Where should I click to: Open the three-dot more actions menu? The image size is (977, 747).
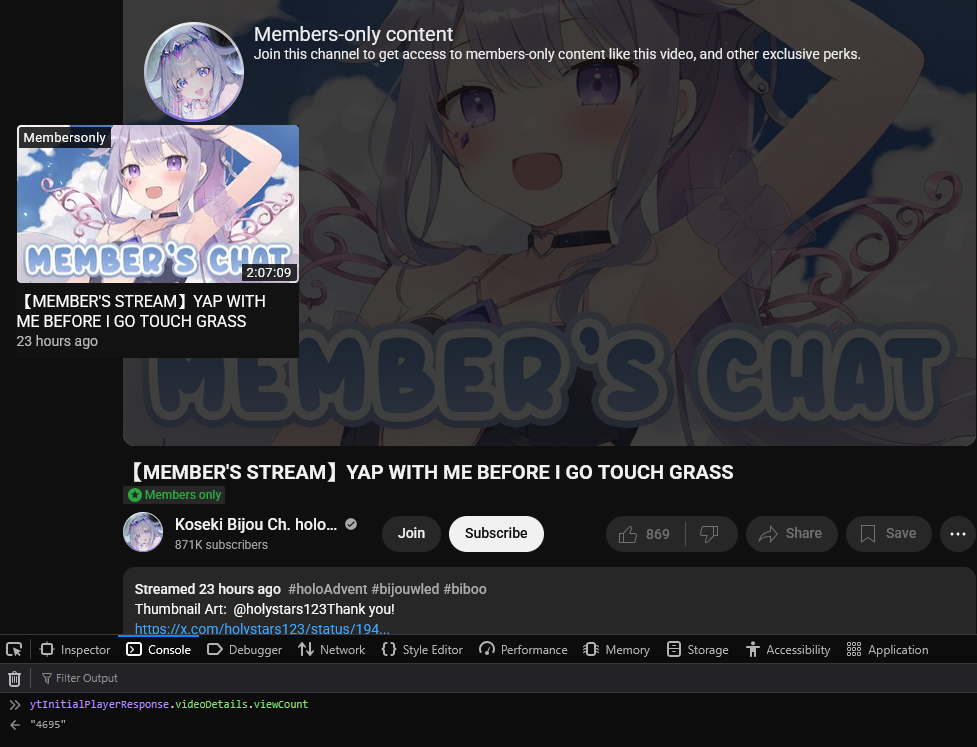click(958, 534)
